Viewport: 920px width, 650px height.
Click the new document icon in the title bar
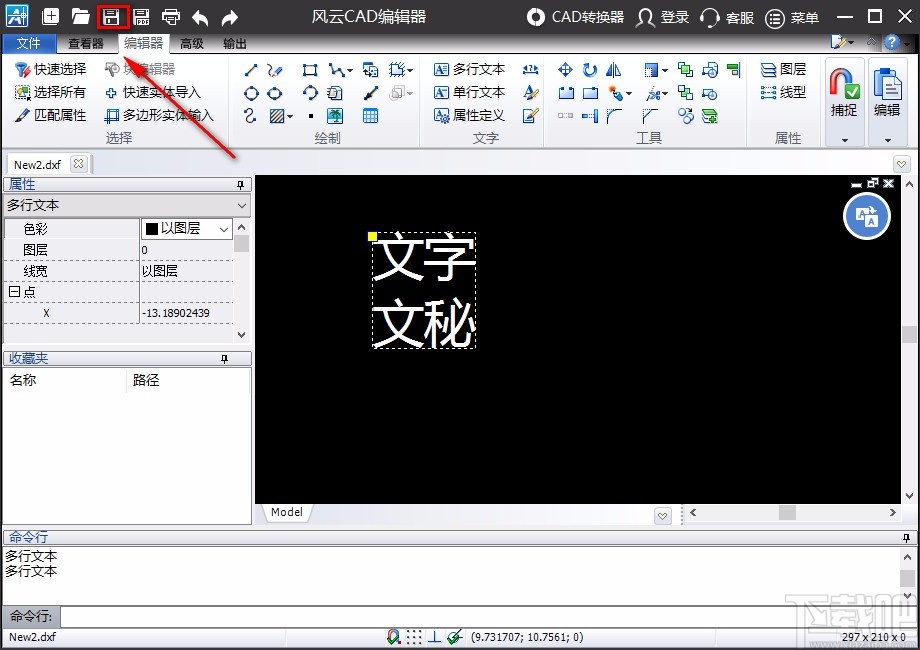pos(50,16)
